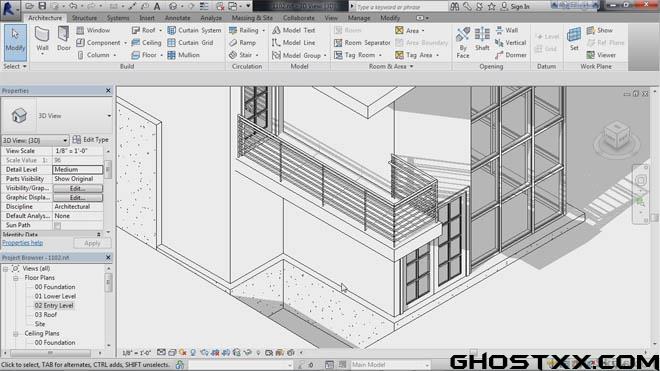
Task: Collapse the Views (all) tree node
Action: click(x=6, y=269)
